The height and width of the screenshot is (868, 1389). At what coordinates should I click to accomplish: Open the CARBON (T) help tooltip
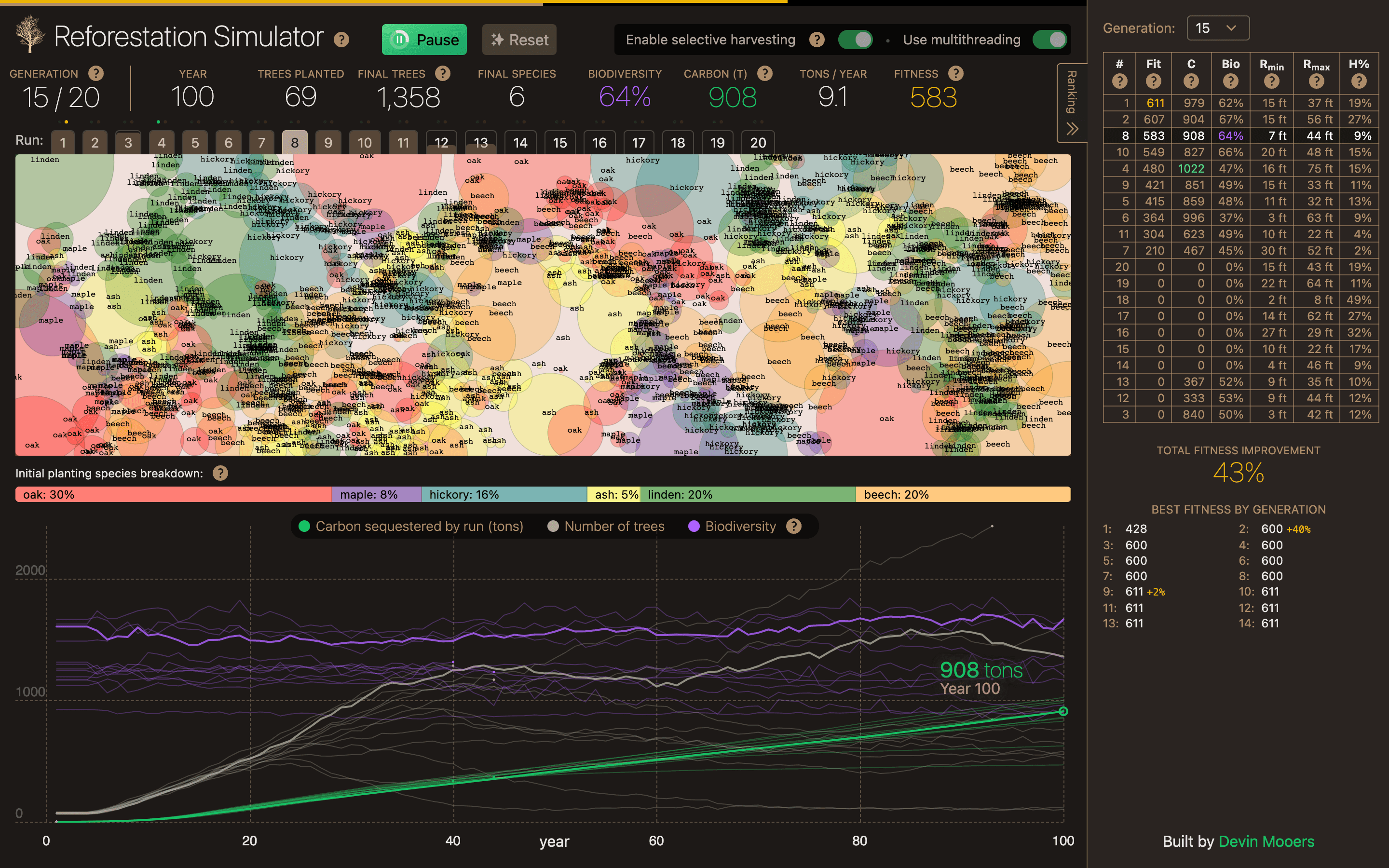click(764, 73)
